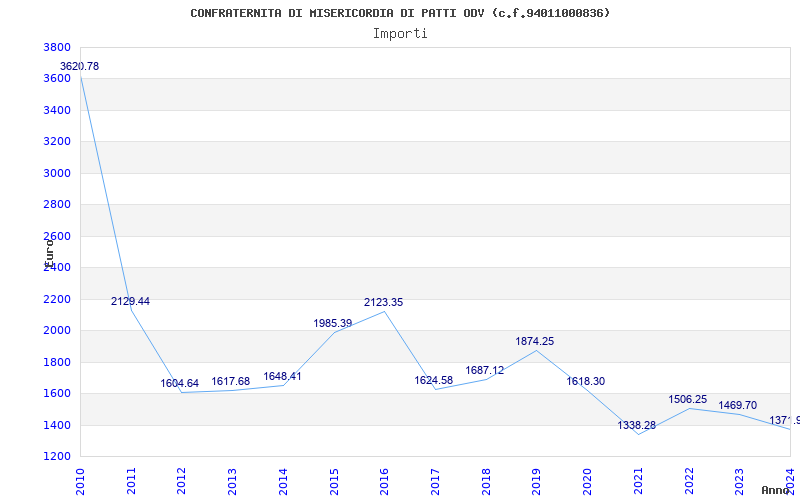Screen dimensions: 800x500
Task: Click the 1985.39 data label
Action: pos(333,323)
